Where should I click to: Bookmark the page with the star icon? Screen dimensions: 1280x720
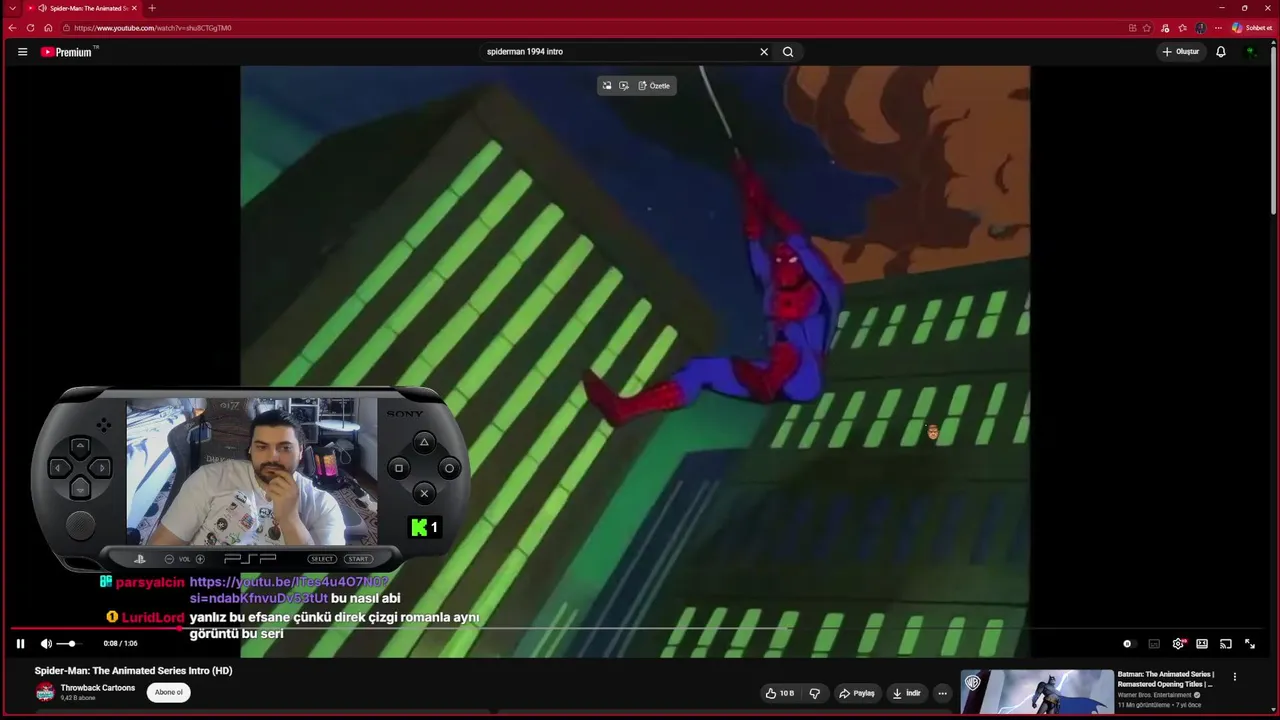point(1147,28)
